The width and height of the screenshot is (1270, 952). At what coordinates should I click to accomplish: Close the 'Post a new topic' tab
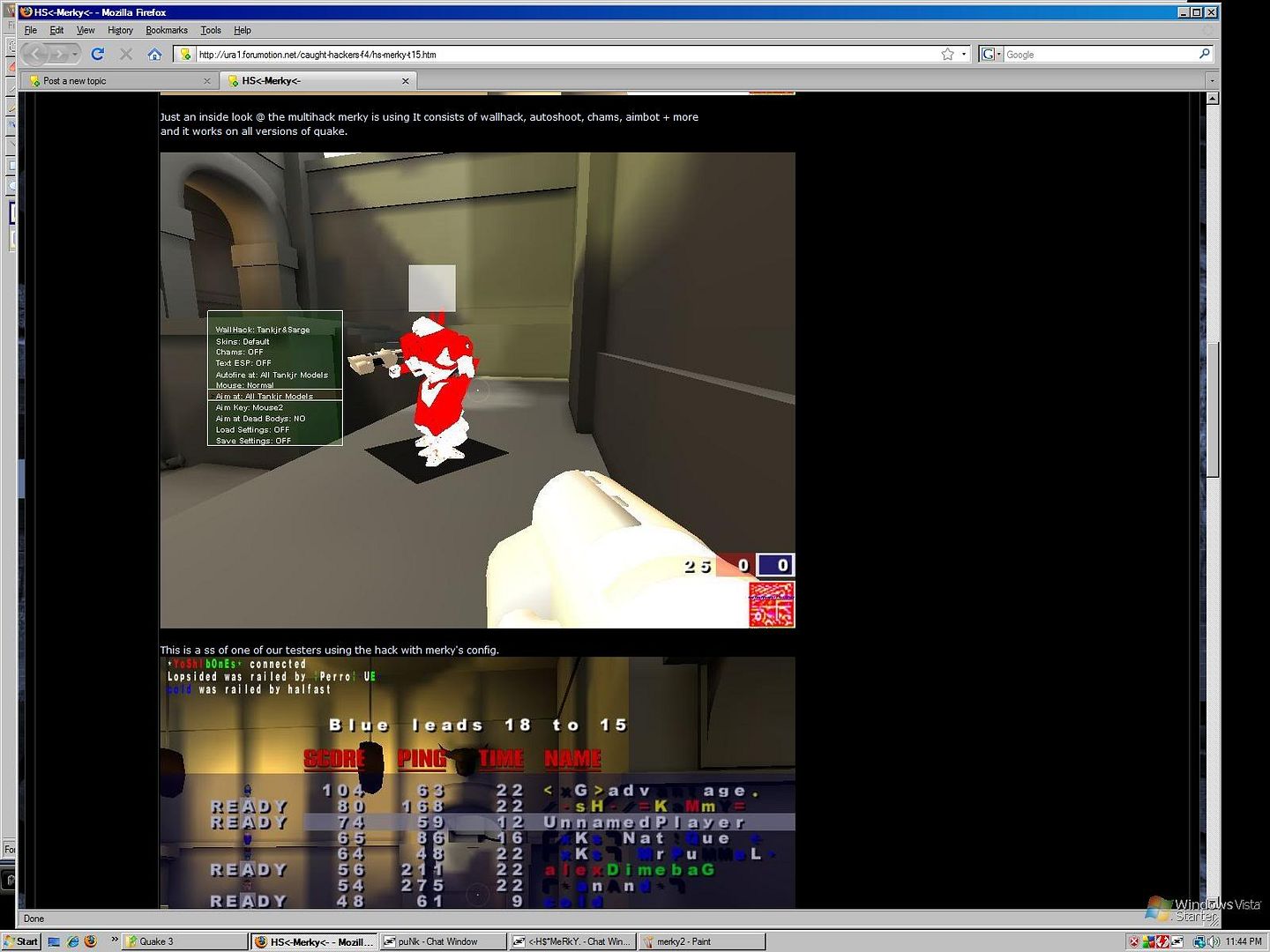click(207, 81)
